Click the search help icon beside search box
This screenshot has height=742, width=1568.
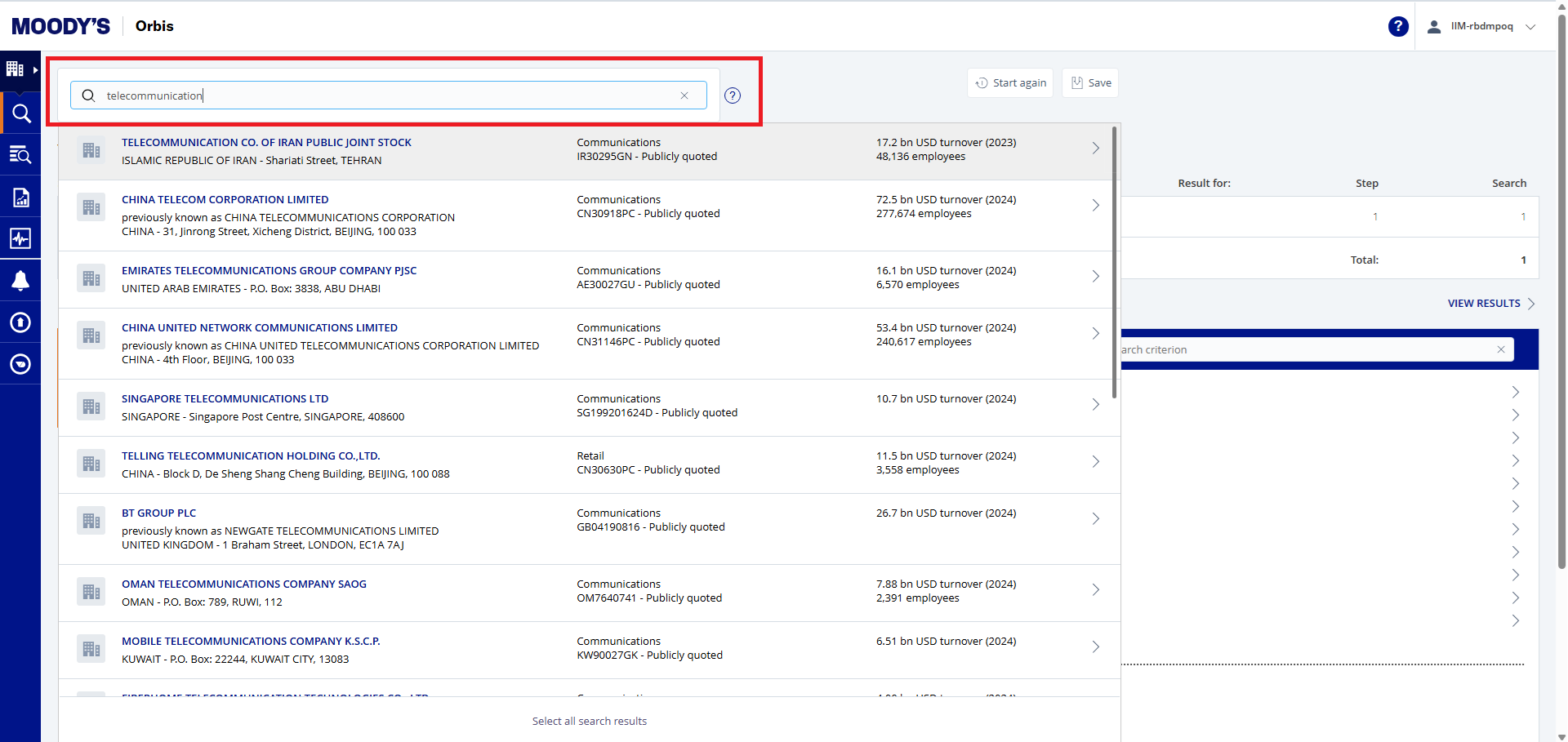[733, 96]
